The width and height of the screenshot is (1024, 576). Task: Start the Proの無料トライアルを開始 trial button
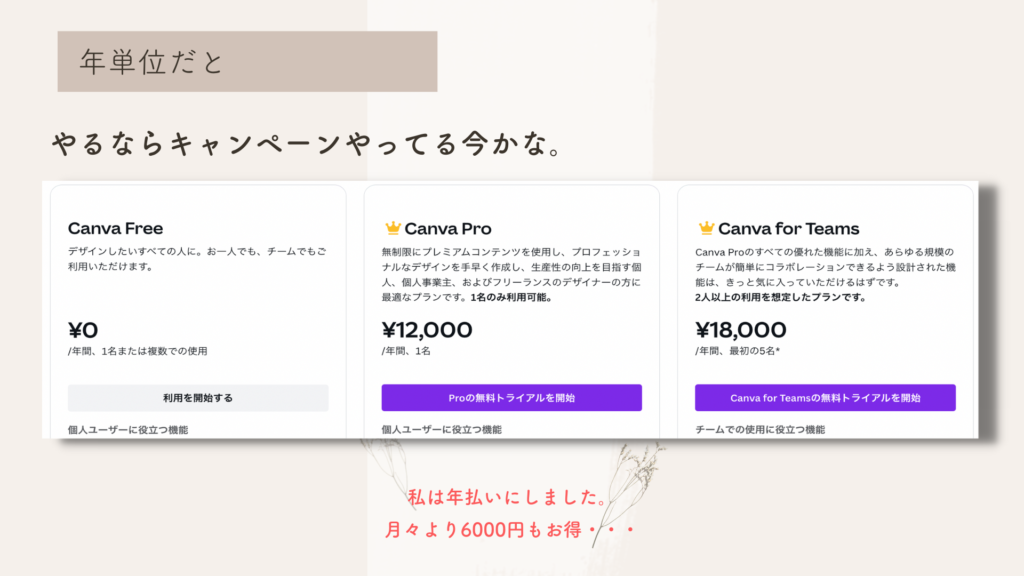click(511, 398)
